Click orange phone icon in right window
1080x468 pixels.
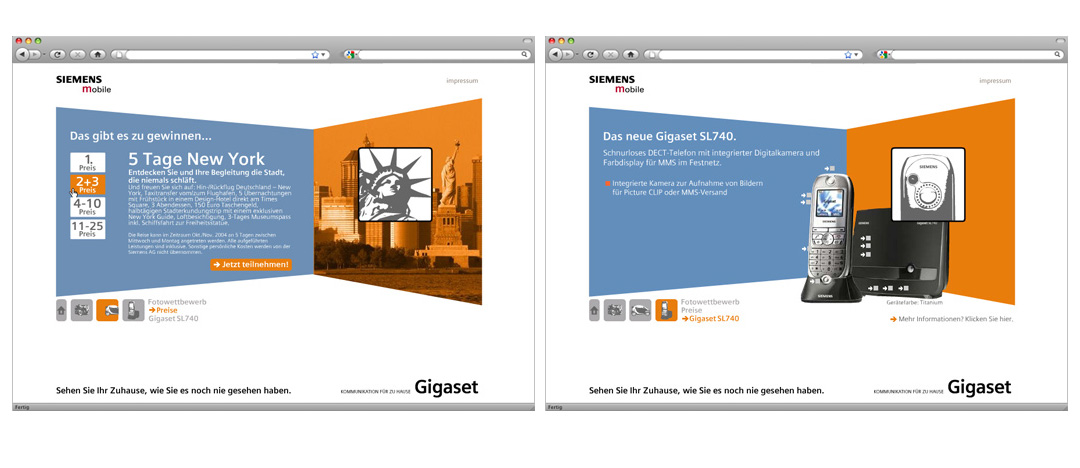click(666, 310)
